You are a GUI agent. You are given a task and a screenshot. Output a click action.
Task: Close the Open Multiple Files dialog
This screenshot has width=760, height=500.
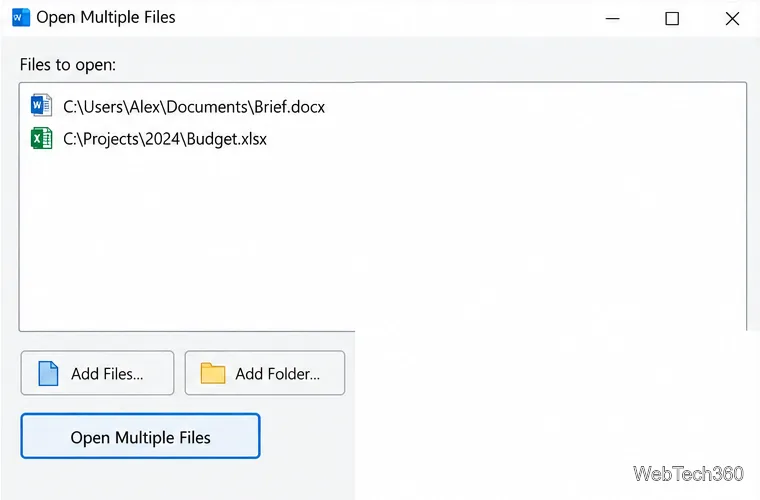[x=732, y=19]
